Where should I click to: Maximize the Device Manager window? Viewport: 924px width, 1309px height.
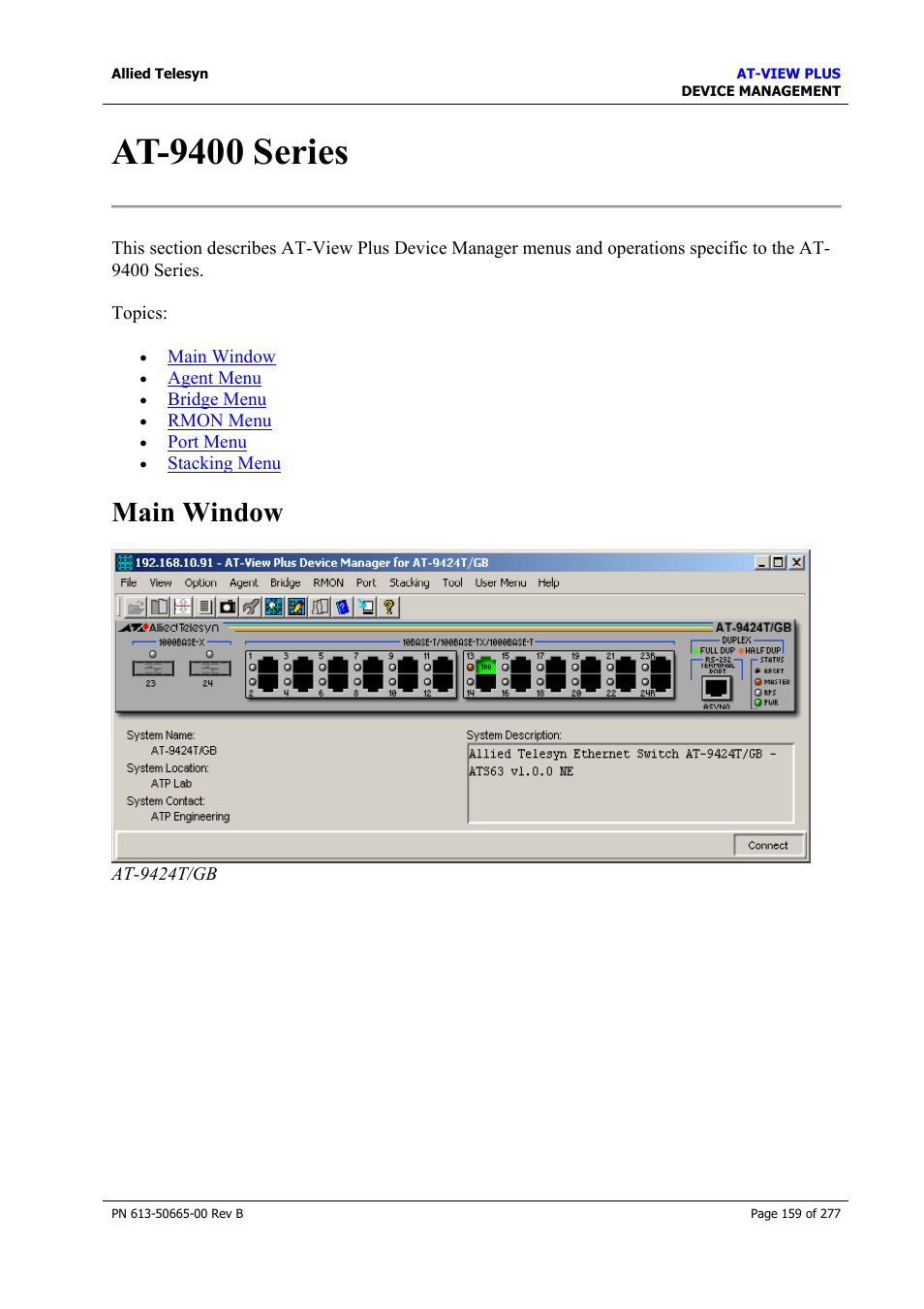point(778,562)
